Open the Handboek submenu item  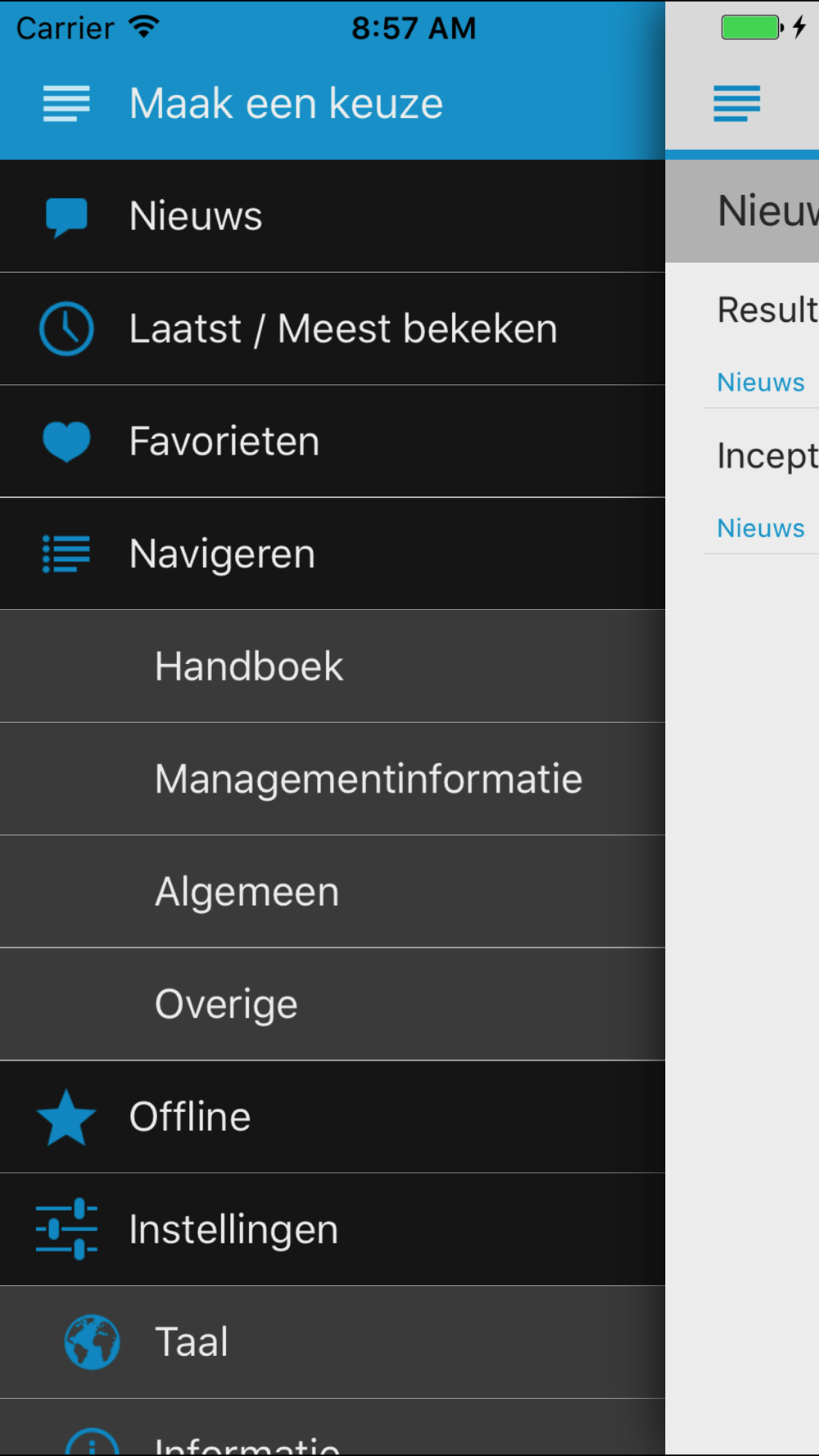pyautogui.click(x=333, y=667)
